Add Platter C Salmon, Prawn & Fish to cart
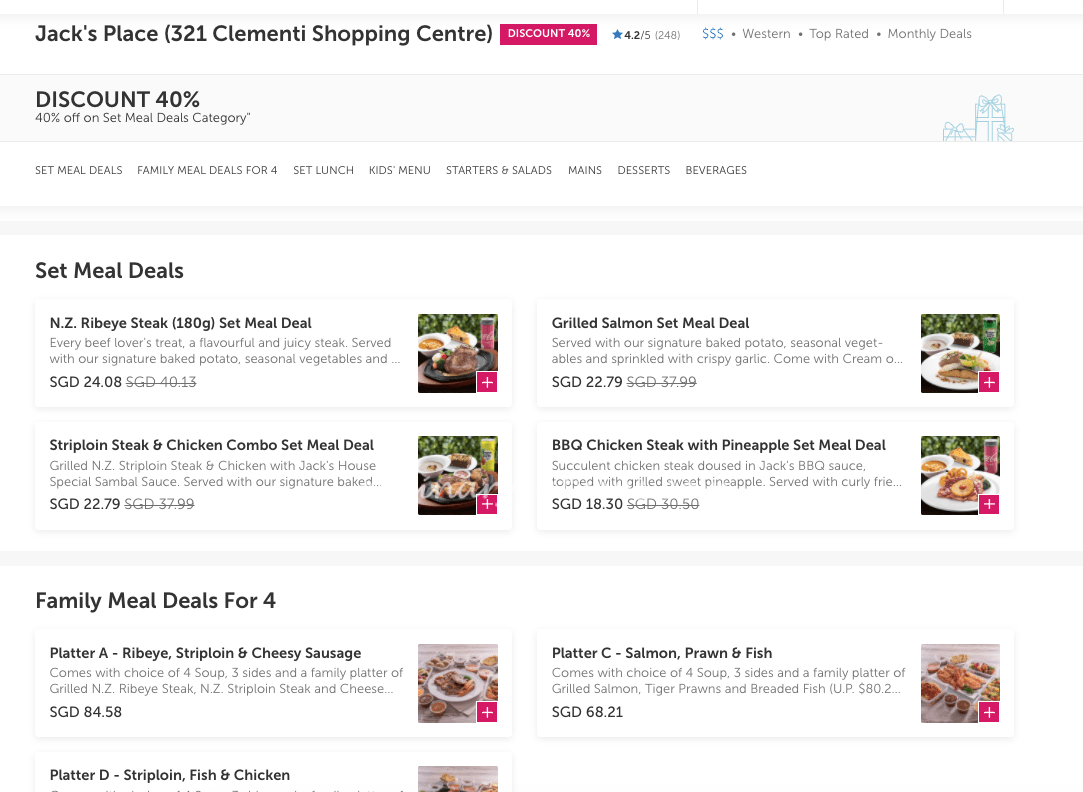 [x=989, y=712]
